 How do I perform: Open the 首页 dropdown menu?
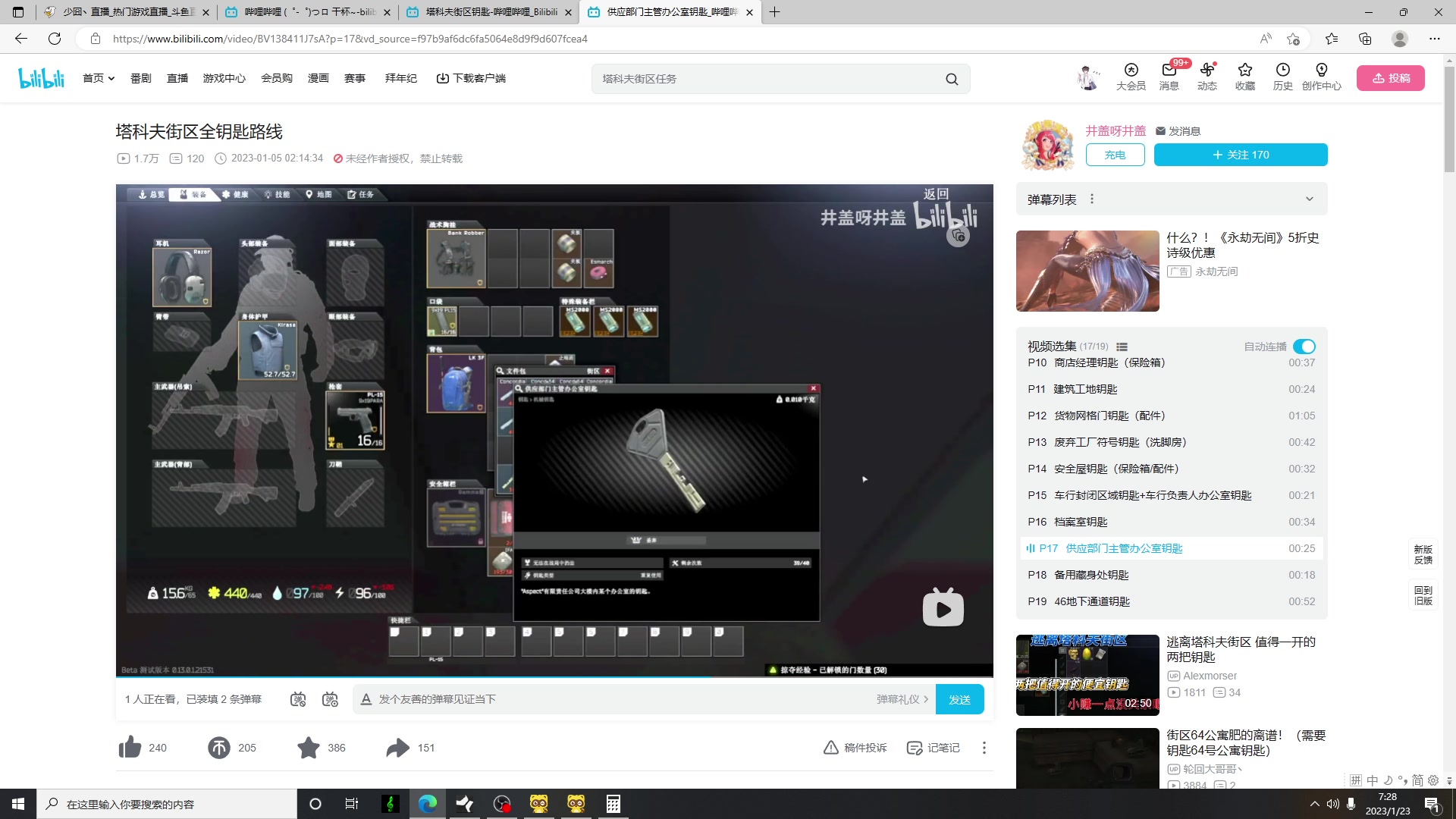coord(99,78)
